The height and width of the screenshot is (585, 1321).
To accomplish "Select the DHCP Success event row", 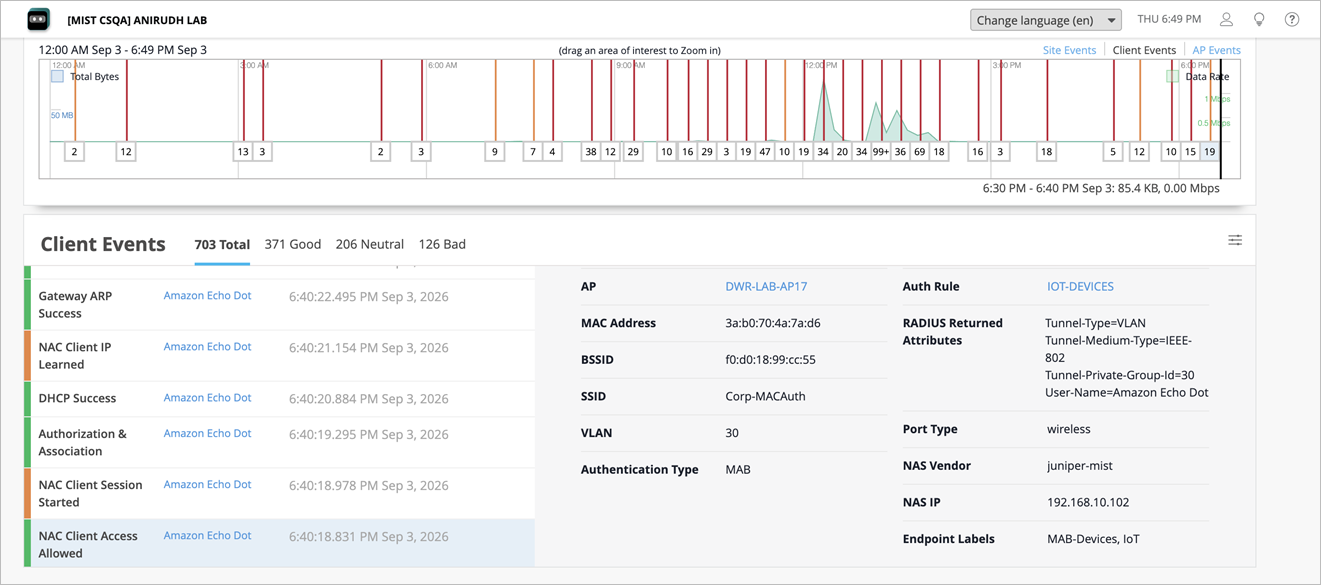I will pos(279,398).
